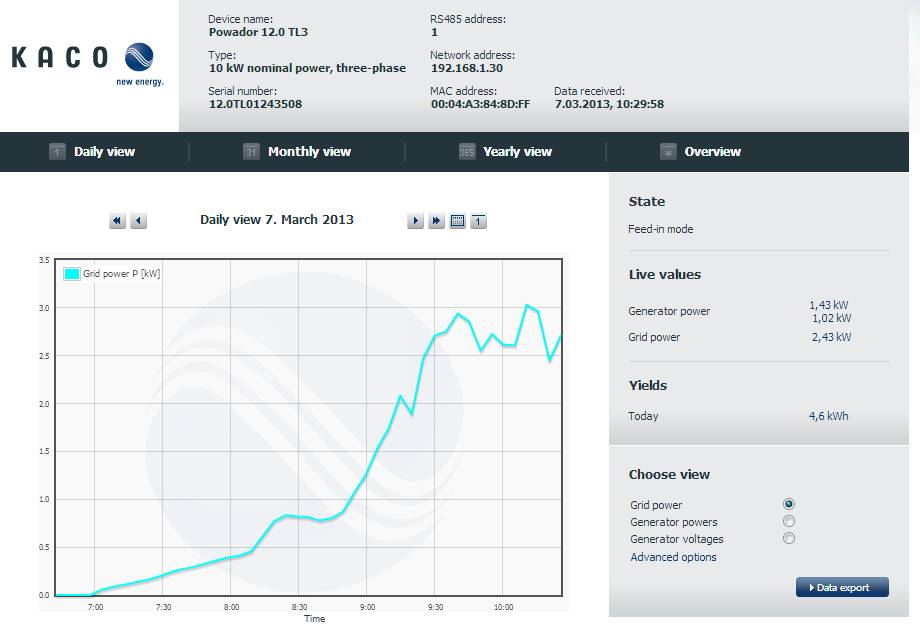The height and width of the screenshot is (632, 920).
Task: Click the double-arrow fast-forward date button
Action: coord(436,221)
